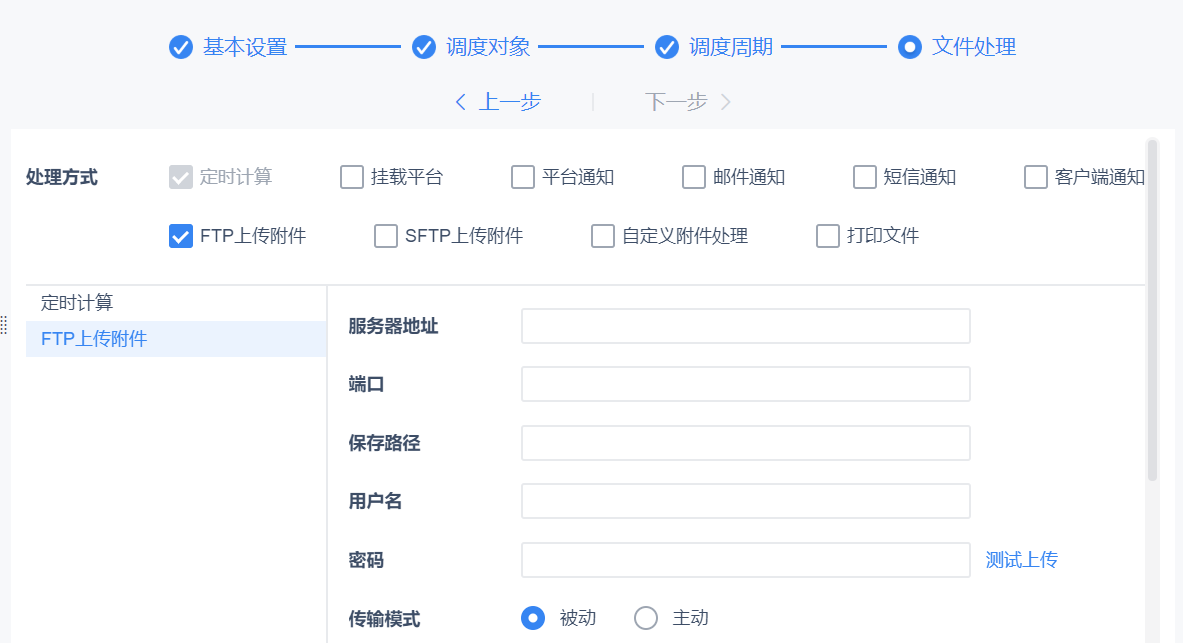Enable the 平台通知 checkbox

[523, 177]
